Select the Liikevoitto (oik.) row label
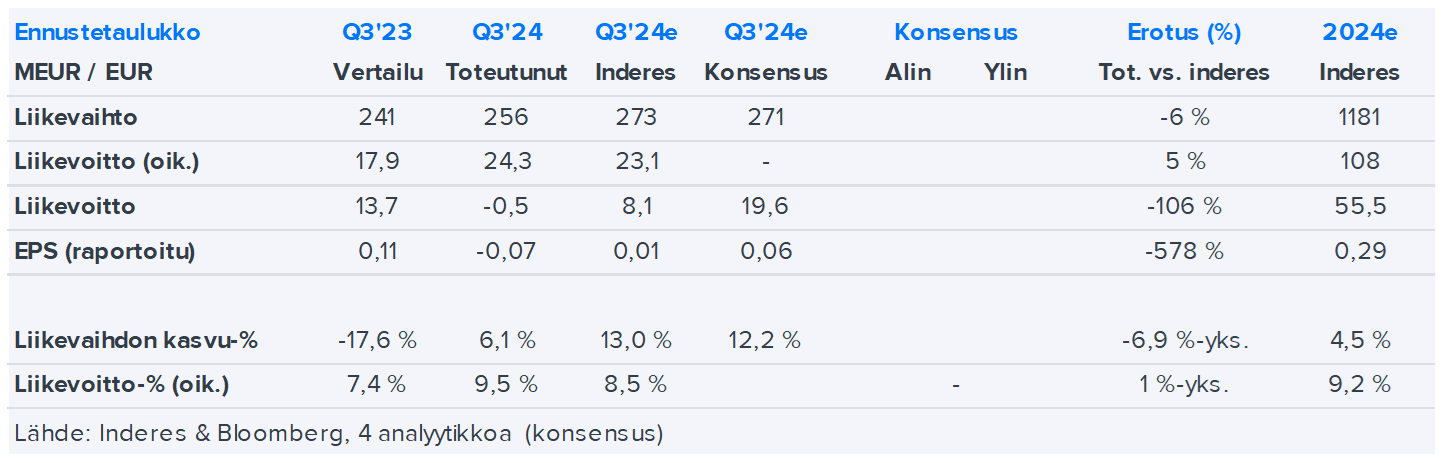The width and height of the screenshot is (1442, 463). tap(107, 161)
